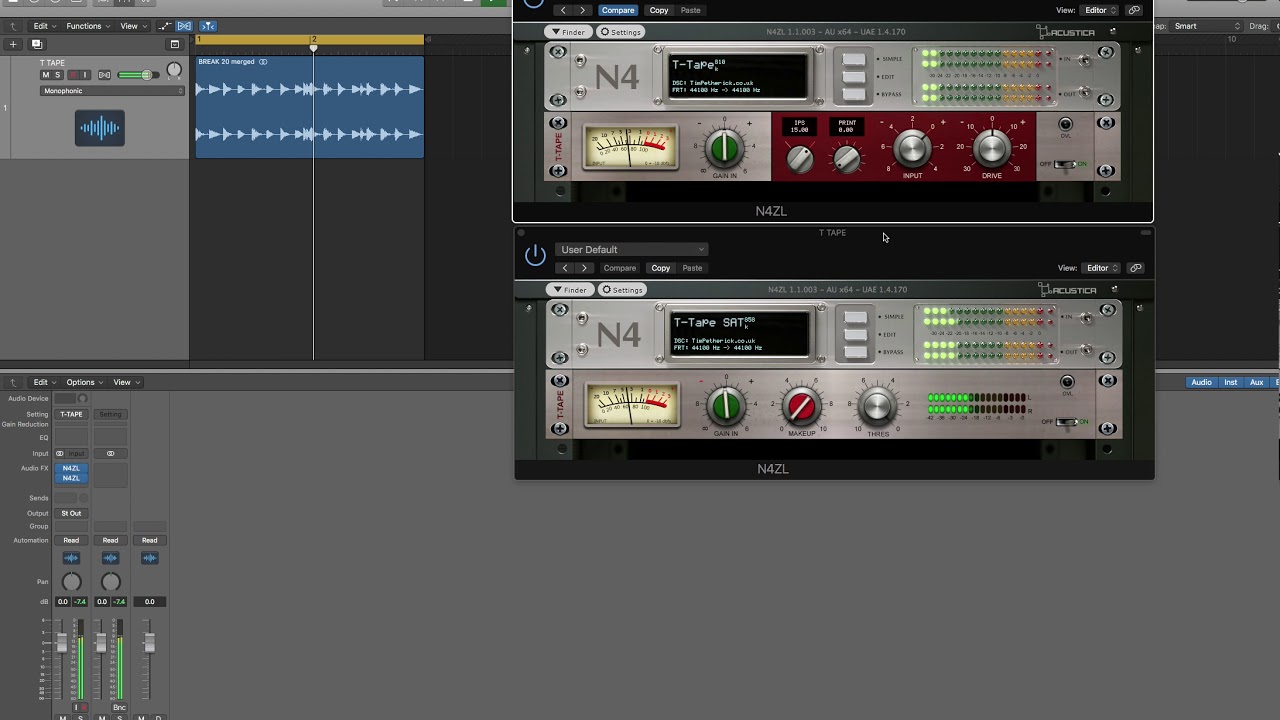
Task: Click the T TAPE track pan knob
Action: tap(174, 70)
